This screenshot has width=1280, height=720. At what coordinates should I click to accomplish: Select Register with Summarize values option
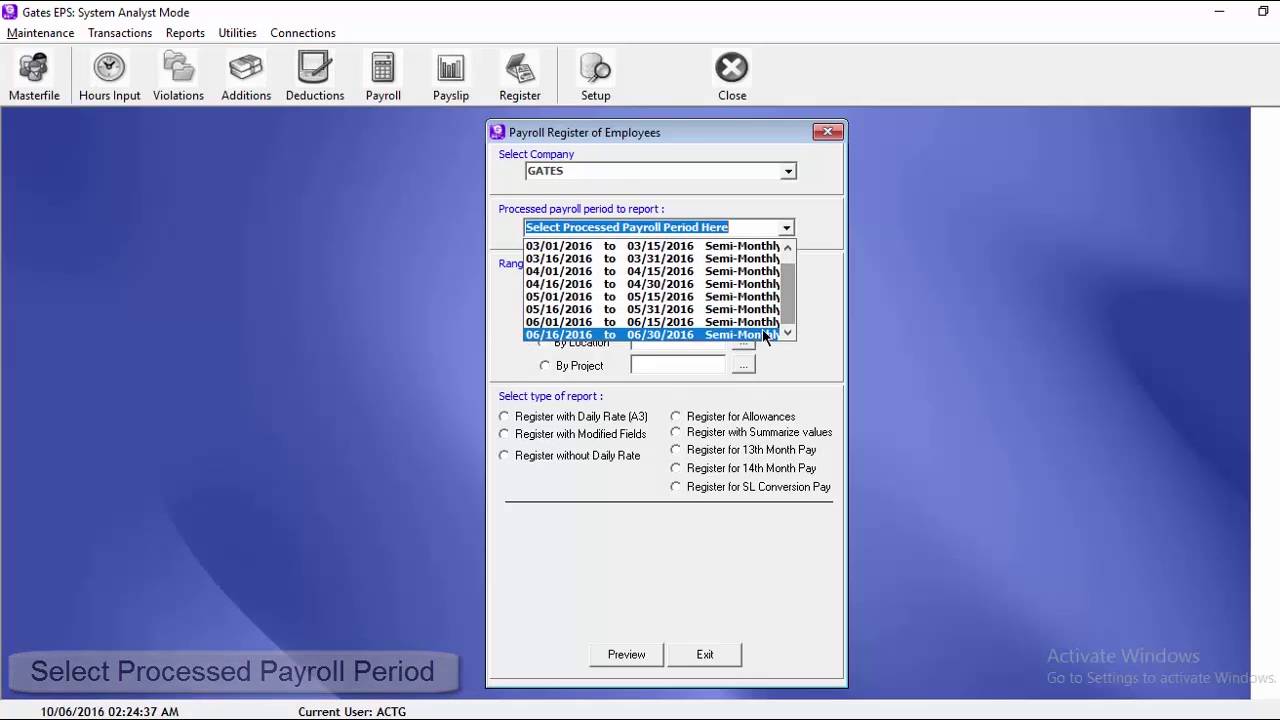(x=676, y=433)
